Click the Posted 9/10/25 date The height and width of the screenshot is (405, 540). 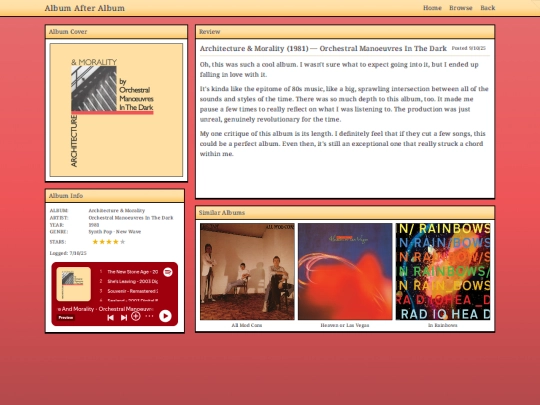[469, 48]
